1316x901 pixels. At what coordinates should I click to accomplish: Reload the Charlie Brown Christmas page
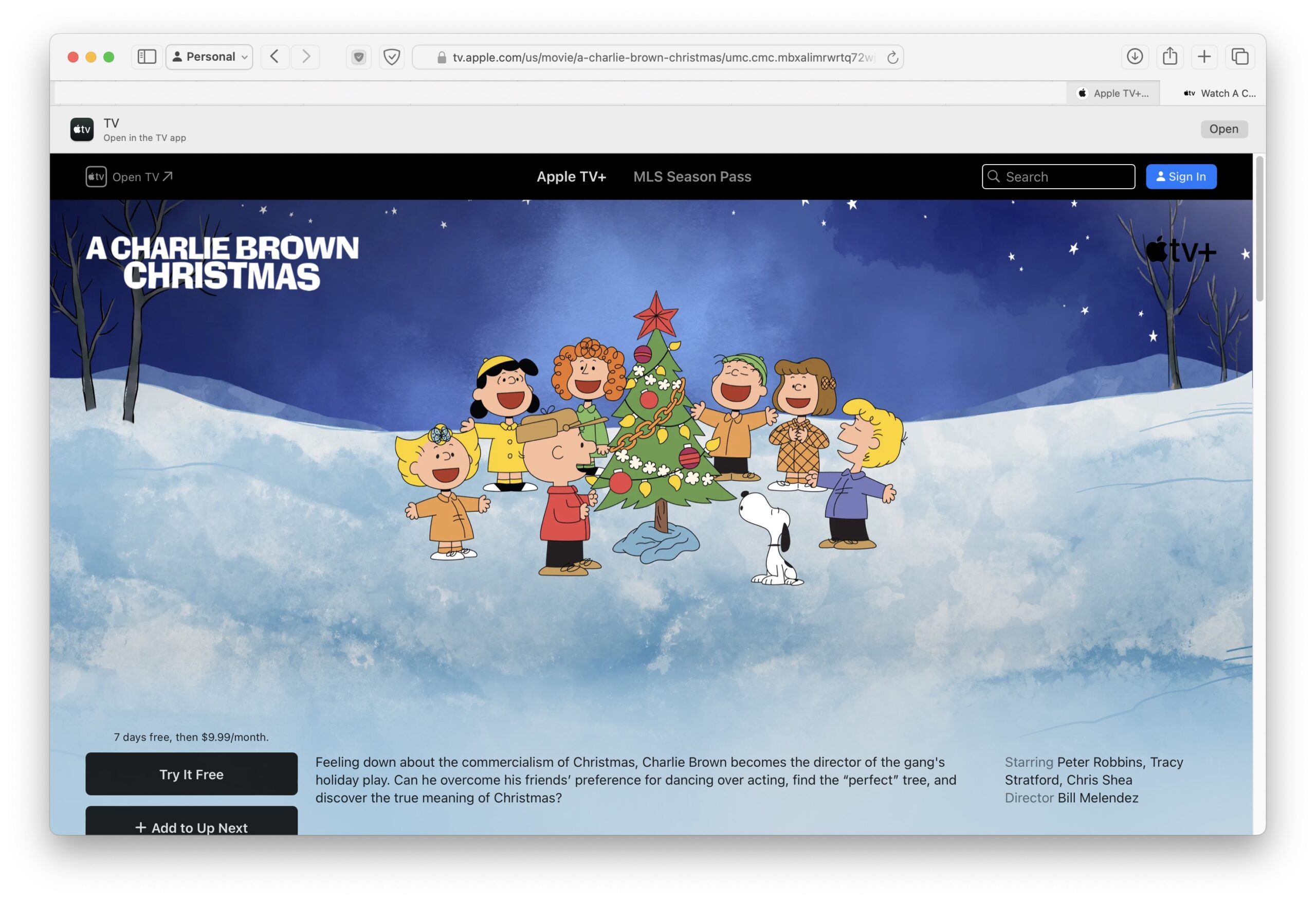[892, 57]
